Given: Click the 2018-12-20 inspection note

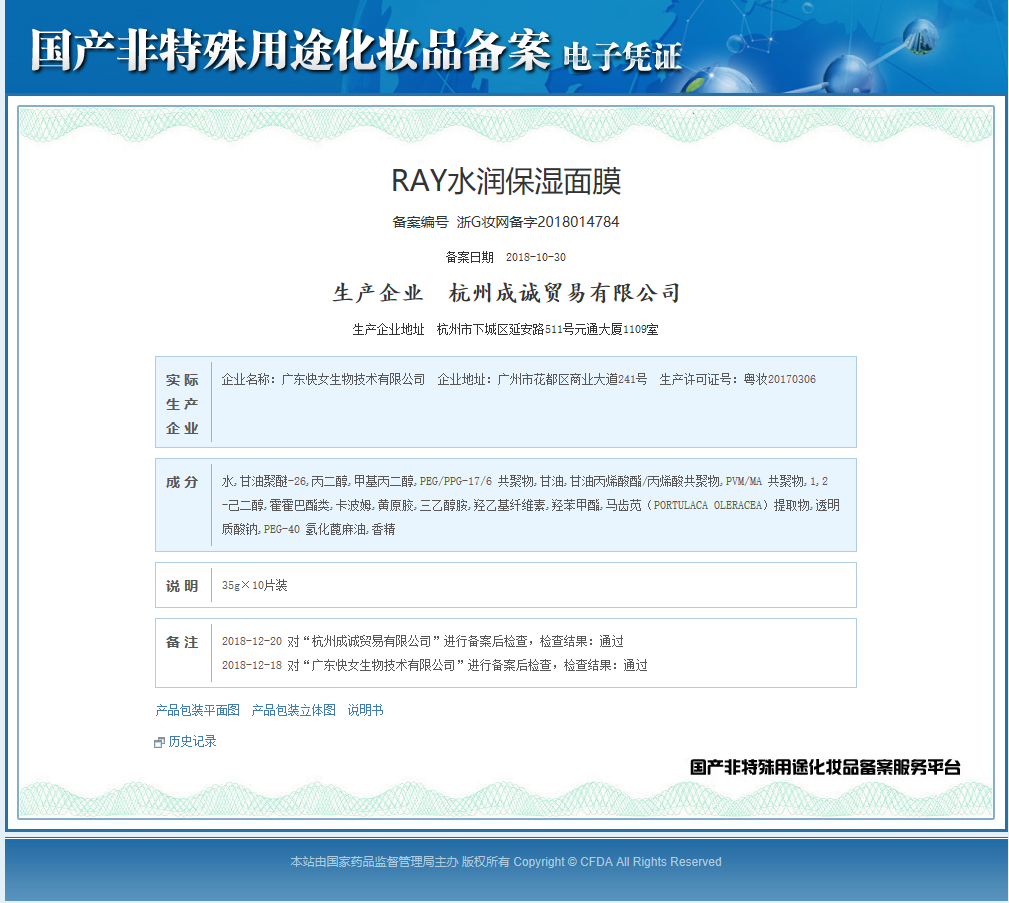Looking at the screenshot, I should pos(423,641).
